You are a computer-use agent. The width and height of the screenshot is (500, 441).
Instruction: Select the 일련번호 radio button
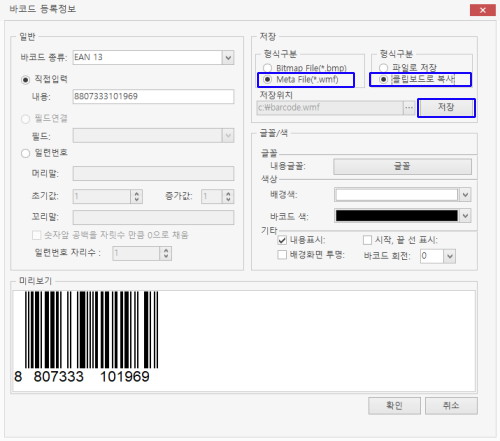[25, 153]
